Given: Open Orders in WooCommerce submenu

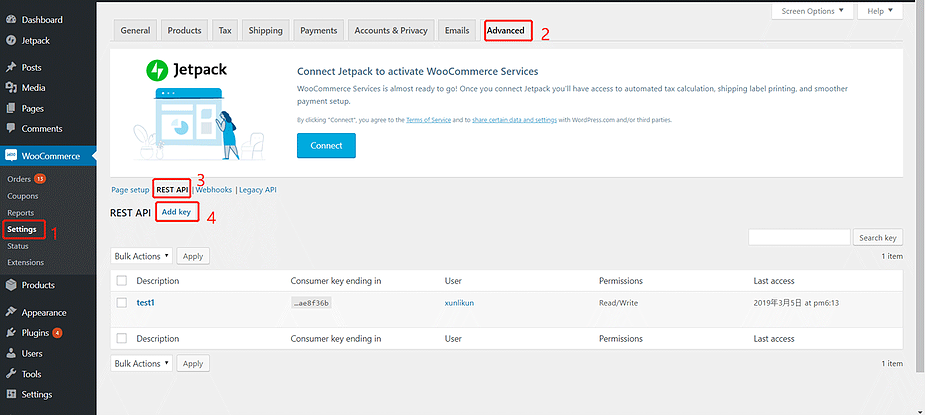Looking at the screenshot, I should pyautogui.click(x=19, y=179).
